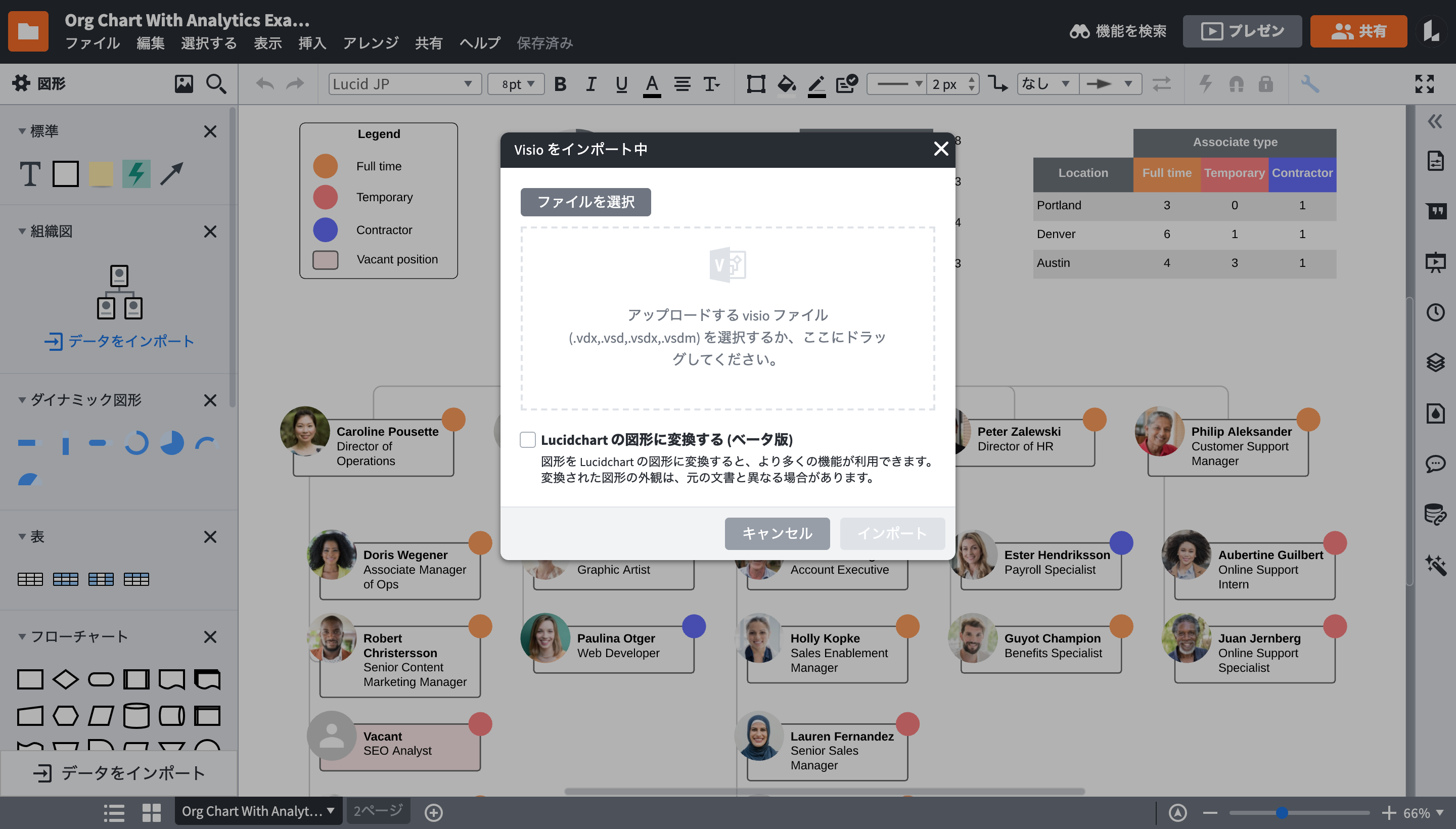
Task: Add a new page with plus icon
Action: coord(433,812)
